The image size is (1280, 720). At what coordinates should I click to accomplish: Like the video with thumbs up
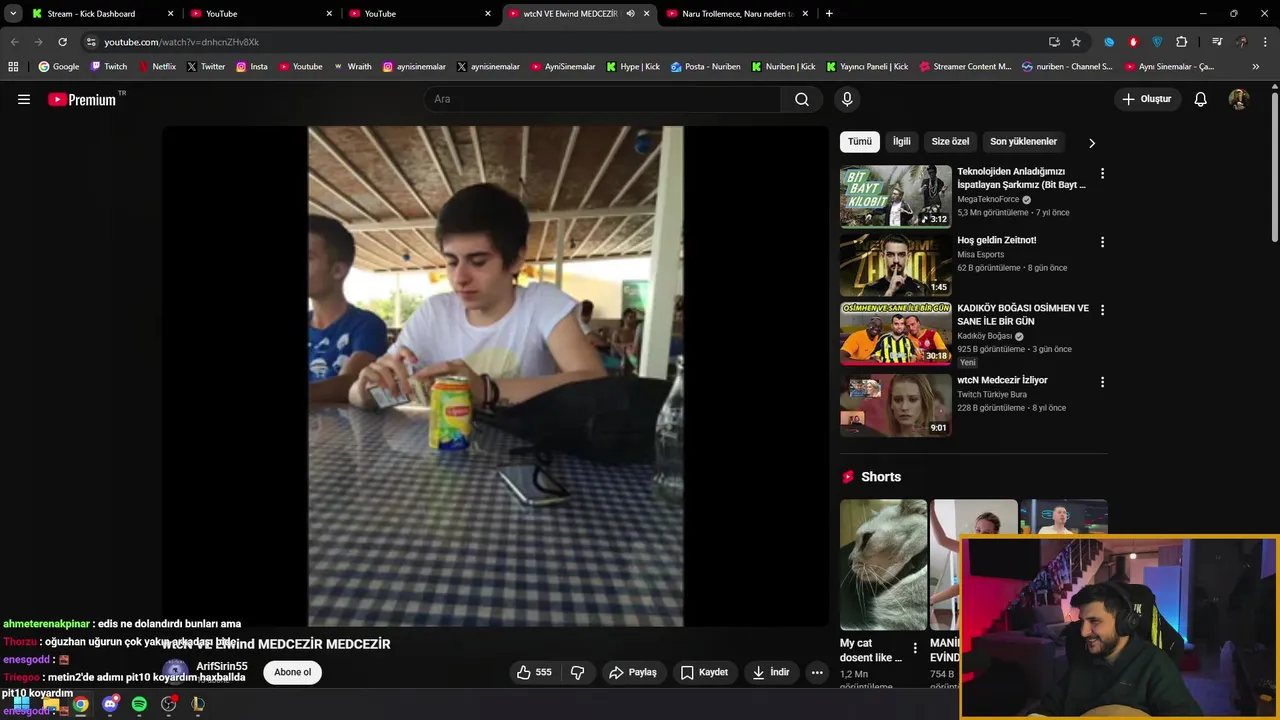coord(534,672)
